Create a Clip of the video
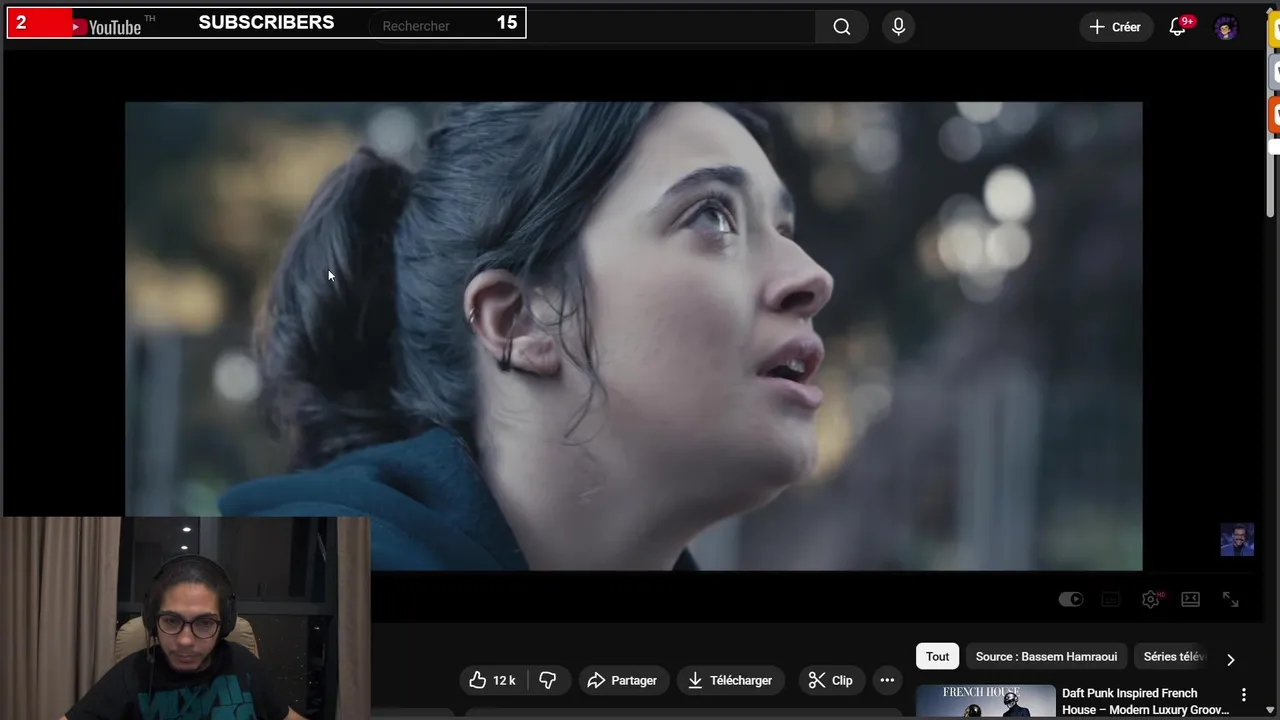Image resolution: width=1280 pixels, height=720 pixels. click(830, 680)
